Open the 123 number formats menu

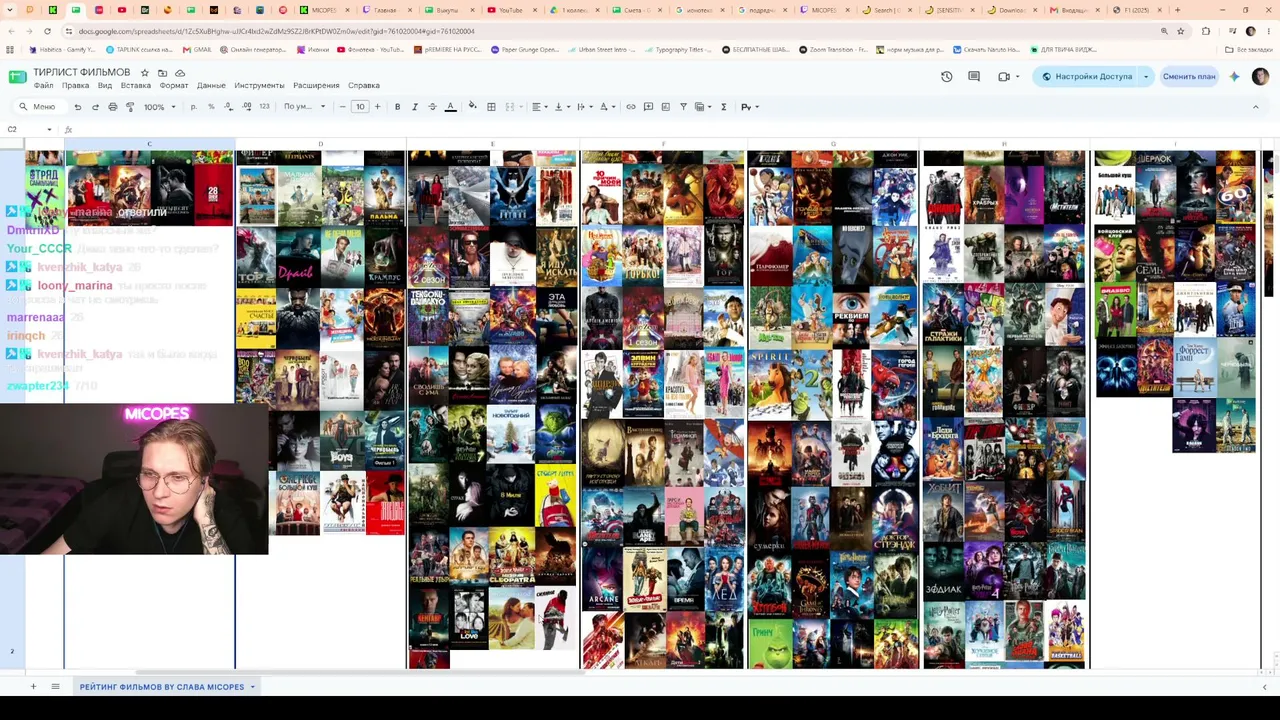264,107
